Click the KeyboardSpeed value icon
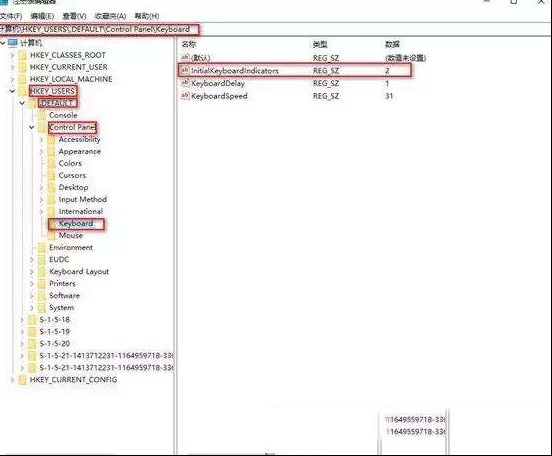The height and width of the screenshot is (456, 552). pyautogui.click(x=185, y=96)
